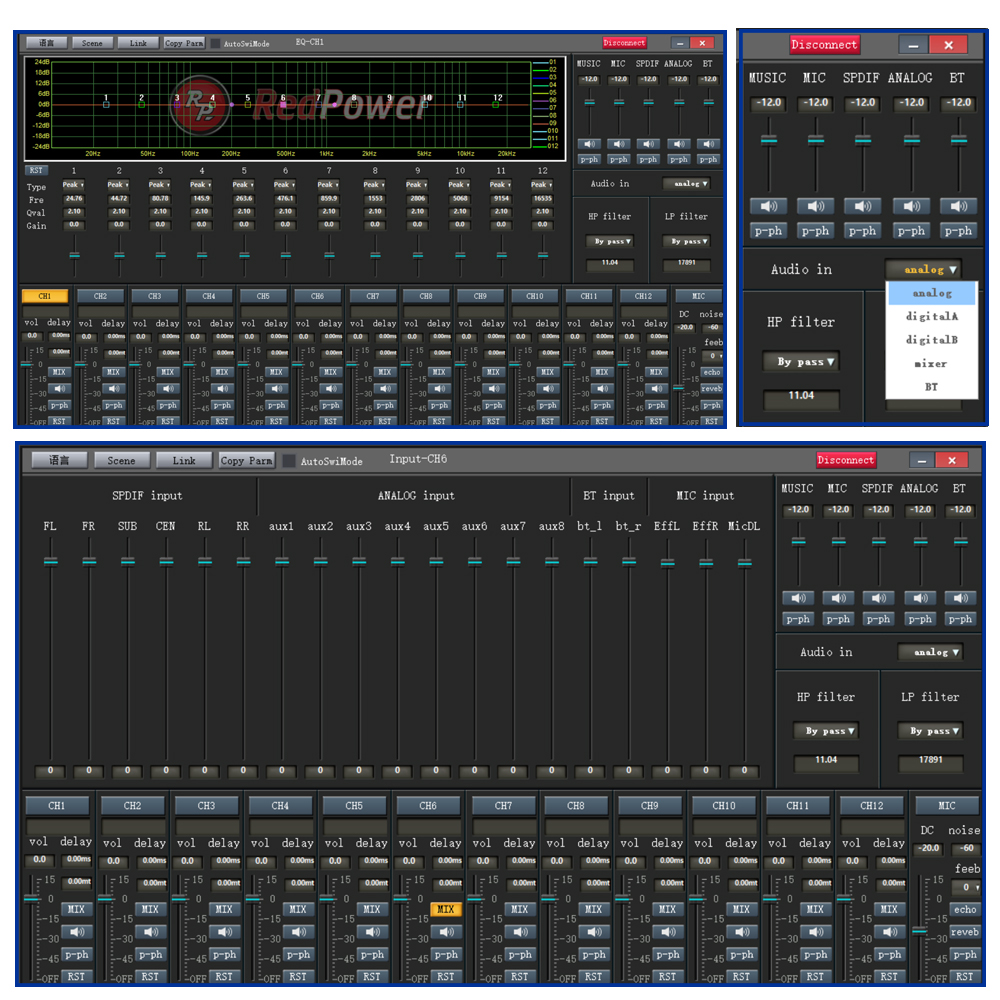Open HP filter By pass dropdown in Input-CH6 window
1000x1000 pixels.
[826, 731]
